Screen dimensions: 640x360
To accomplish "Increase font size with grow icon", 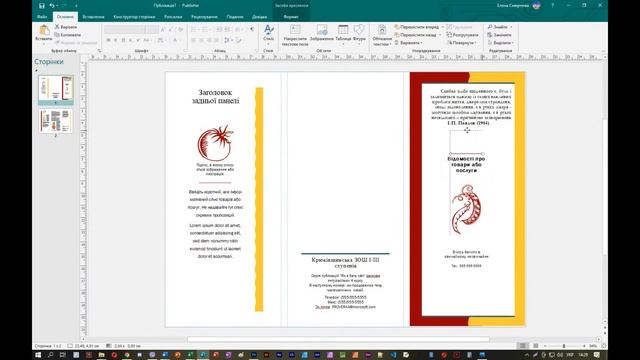I will [x=163, y=29].
